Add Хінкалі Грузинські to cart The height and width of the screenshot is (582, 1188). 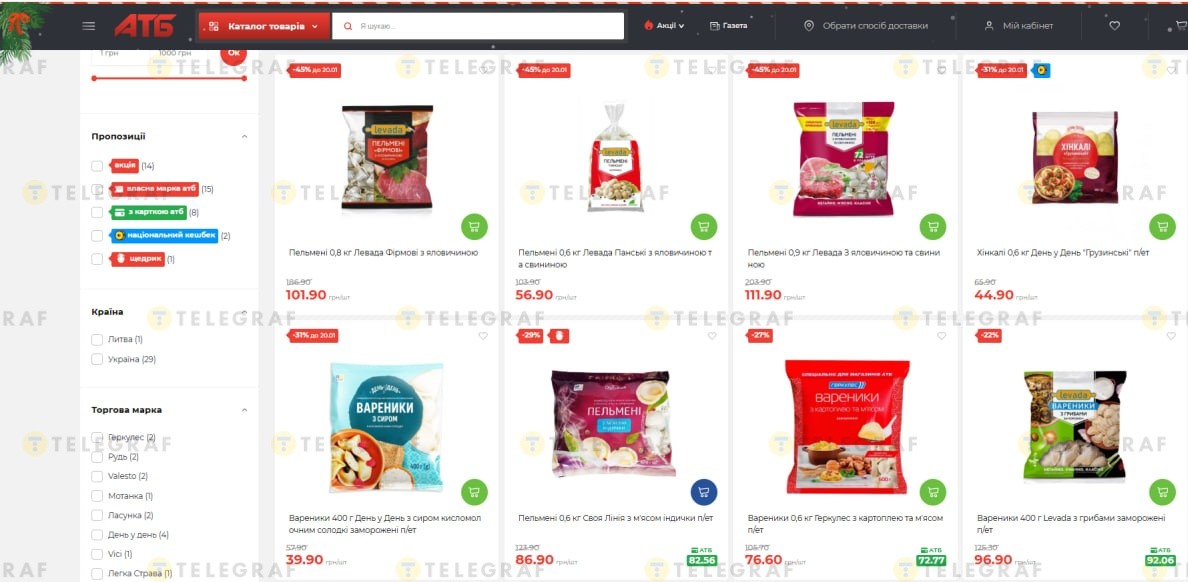tap(1162, 226)
